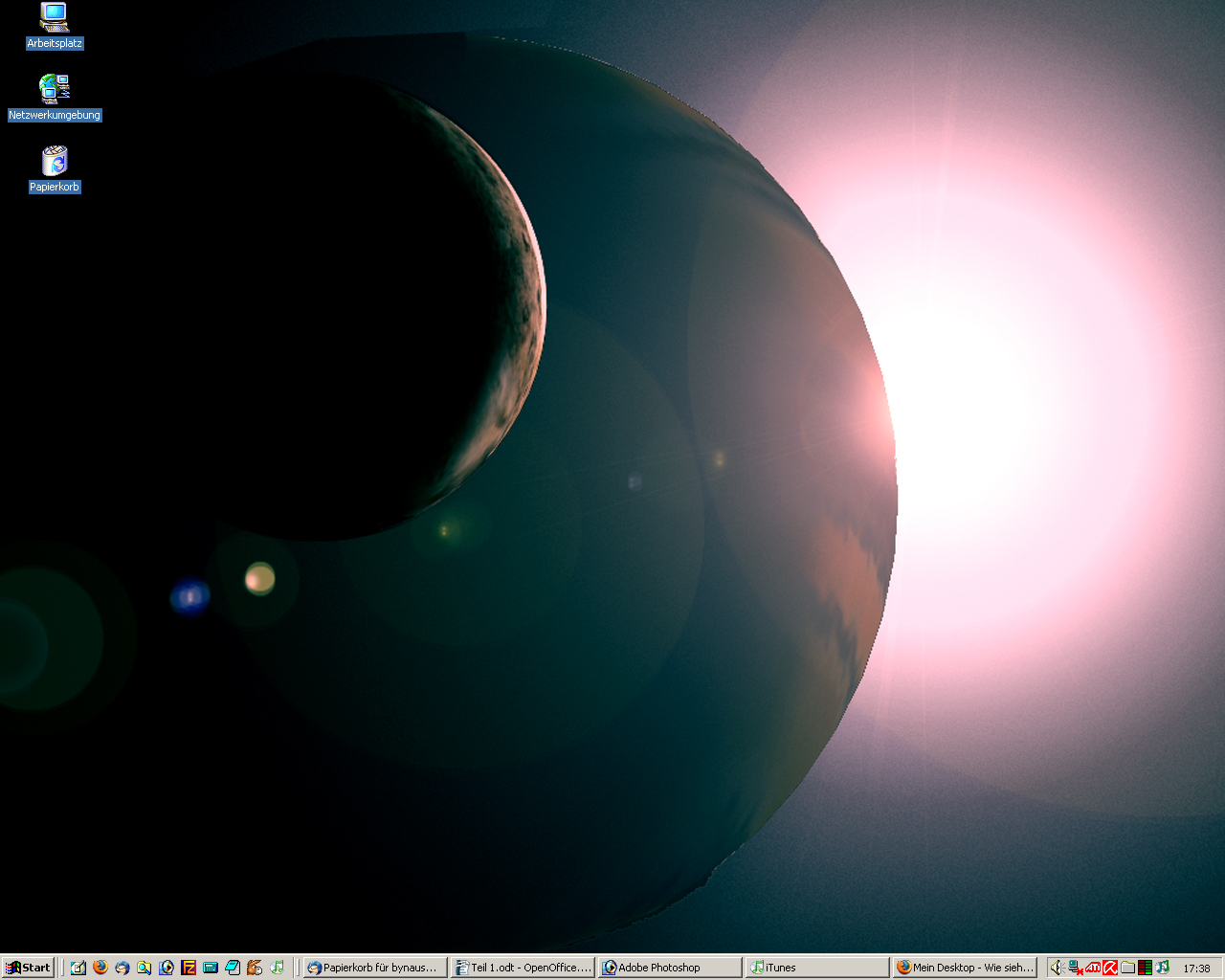Open the Windows Start menu
This screenshot has width=1225, height=980.
click(28, 968)
